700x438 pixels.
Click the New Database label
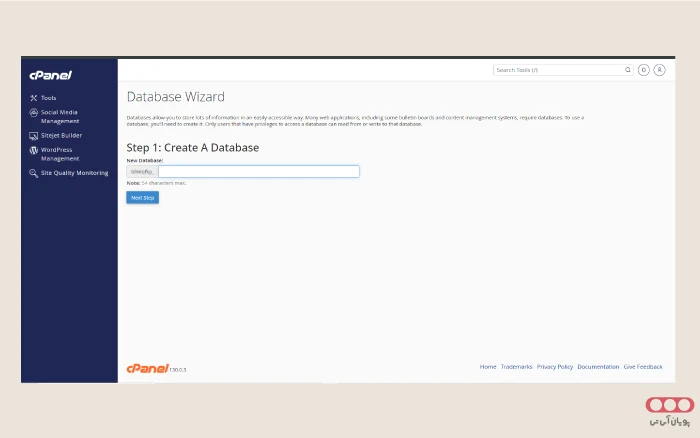[145, 160]
